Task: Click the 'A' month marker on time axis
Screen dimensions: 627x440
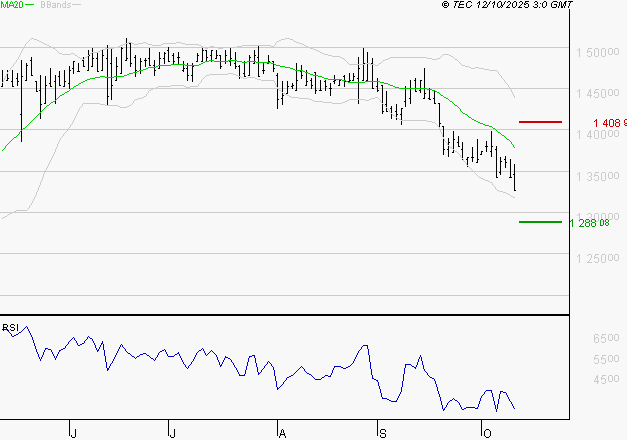Action: coord(282,432)
